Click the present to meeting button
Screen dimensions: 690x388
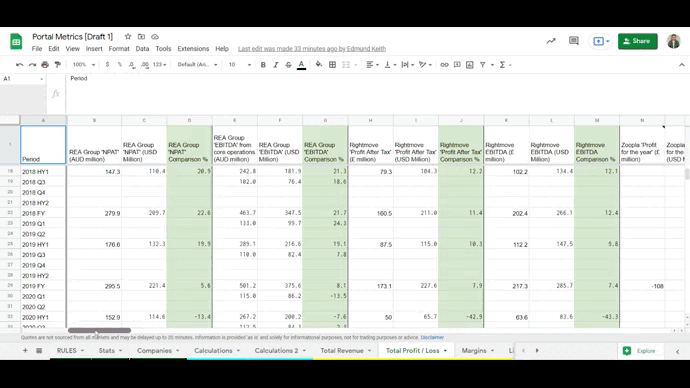click(601, 41)
